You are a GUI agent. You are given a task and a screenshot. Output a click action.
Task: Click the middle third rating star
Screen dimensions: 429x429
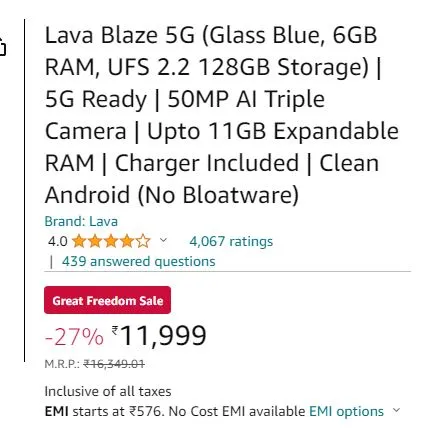111,241
